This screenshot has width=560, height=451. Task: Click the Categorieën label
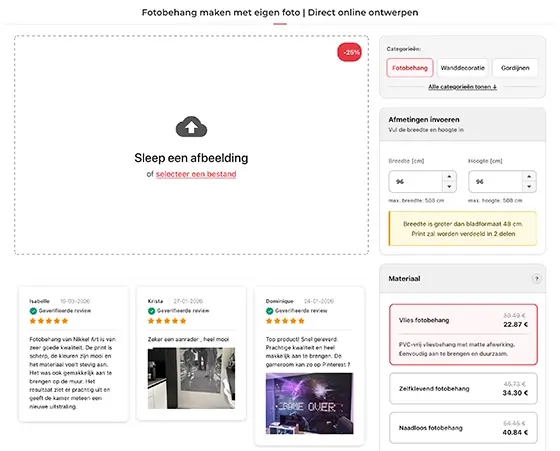[x=404, y=49]
